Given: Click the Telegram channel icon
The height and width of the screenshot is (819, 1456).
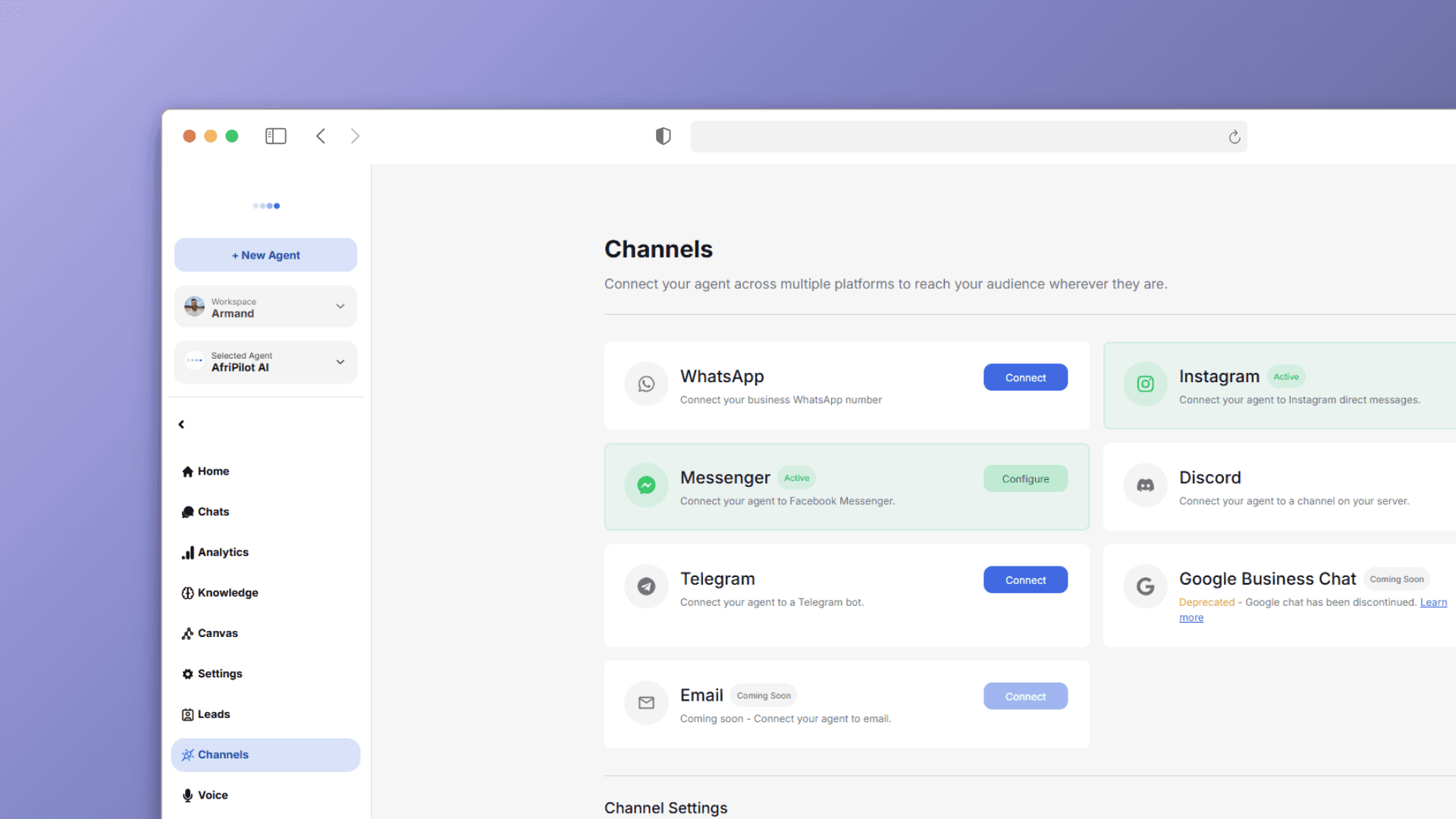Looking at the screenshot, I should pyautogui.click(x=646, y=586).
